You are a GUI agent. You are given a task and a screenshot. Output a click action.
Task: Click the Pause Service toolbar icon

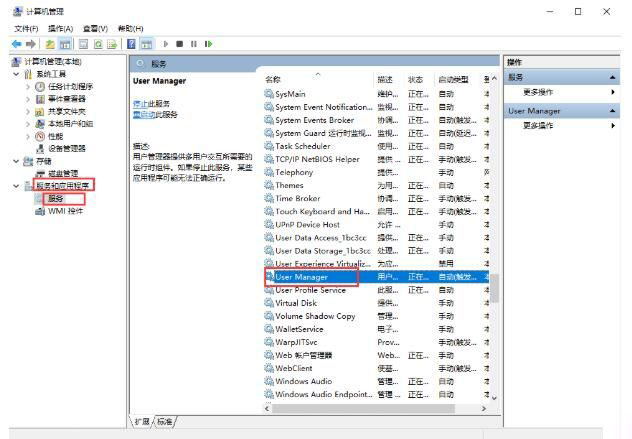195,44
